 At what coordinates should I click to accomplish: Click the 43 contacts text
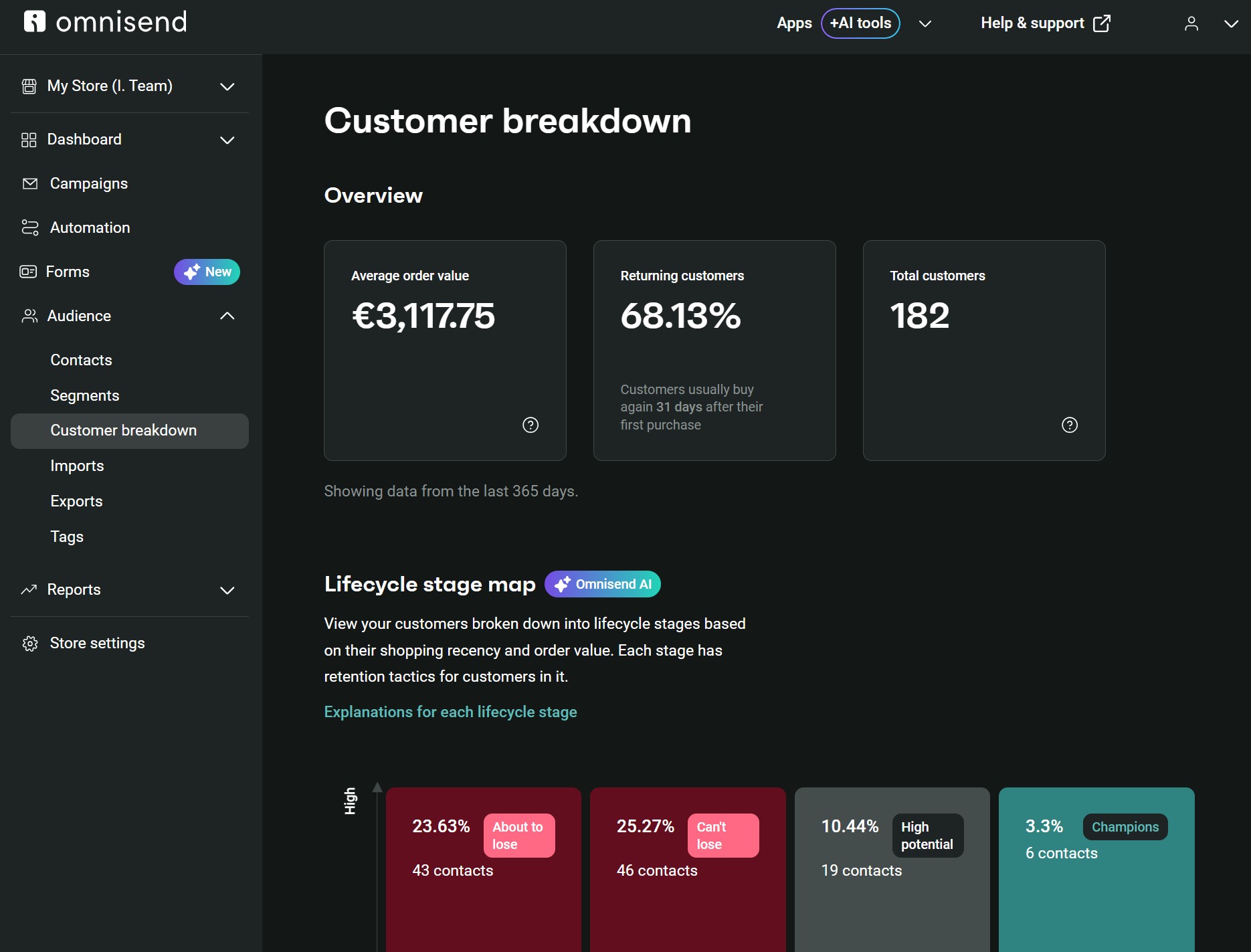click(x=453, y=870)
